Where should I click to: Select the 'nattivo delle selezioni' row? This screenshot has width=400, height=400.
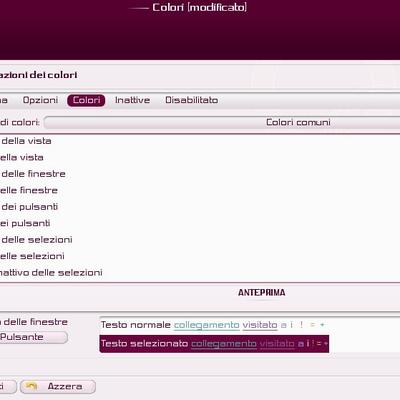pos(200,273)
